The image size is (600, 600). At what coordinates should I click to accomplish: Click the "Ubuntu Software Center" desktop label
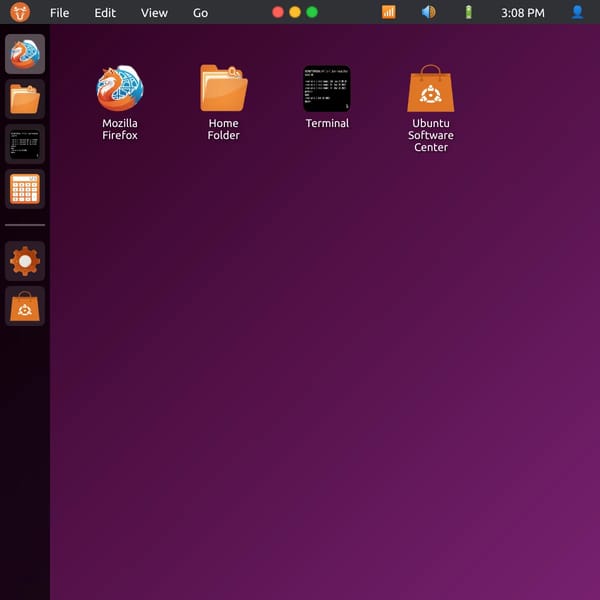tap(430, 135)
